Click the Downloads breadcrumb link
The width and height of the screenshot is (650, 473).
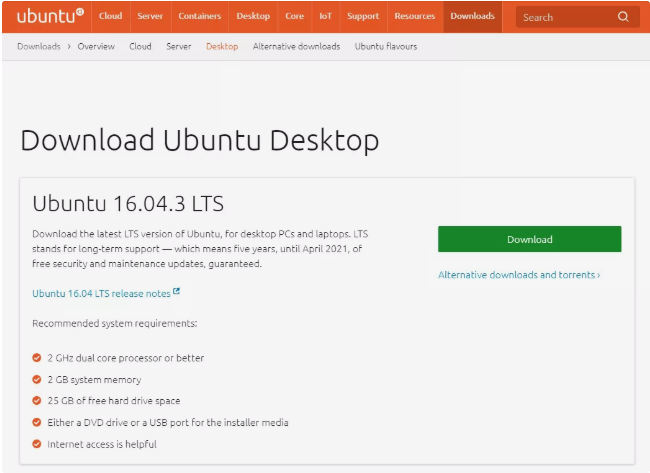point(39,46)
